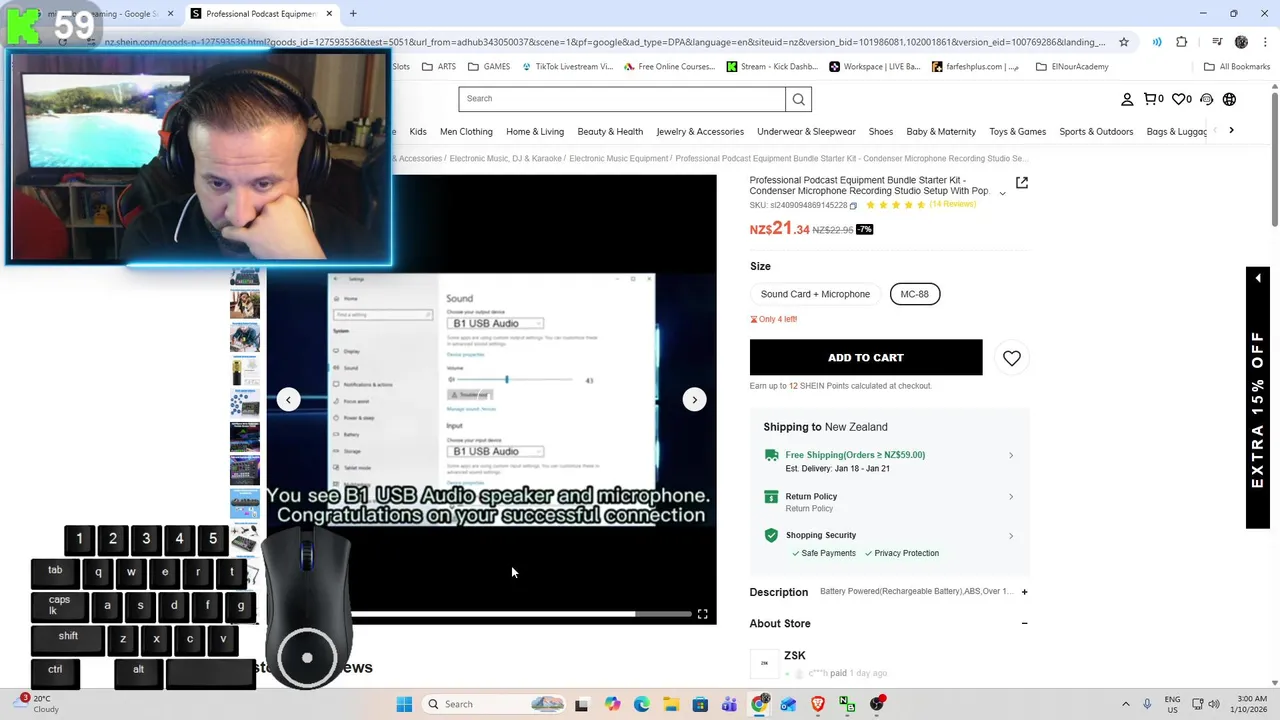1280x720 pixels.
Task: Go to the previous product image
Action: tap(288, 400)
